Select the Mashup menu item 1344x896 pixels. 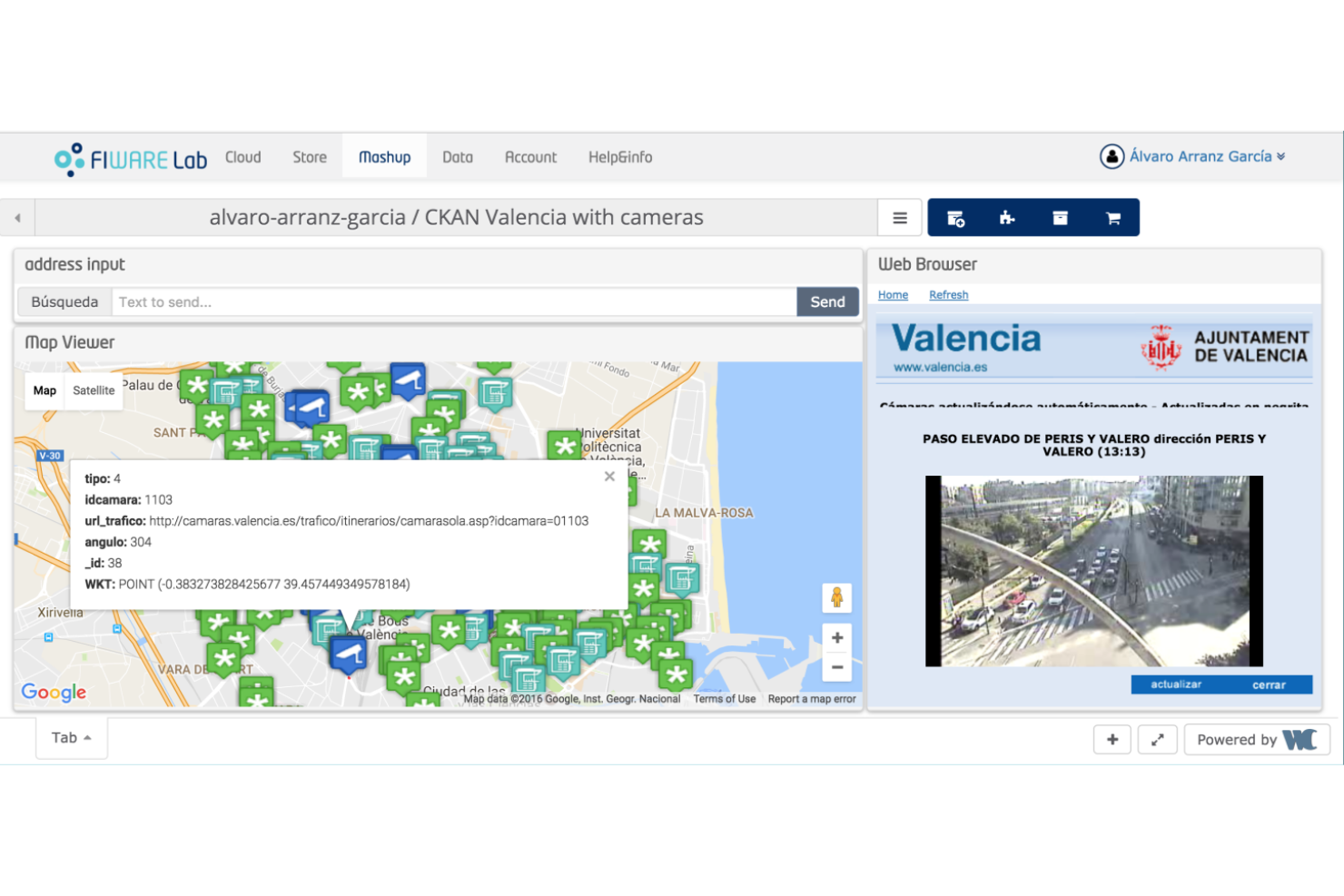(384, 156)
